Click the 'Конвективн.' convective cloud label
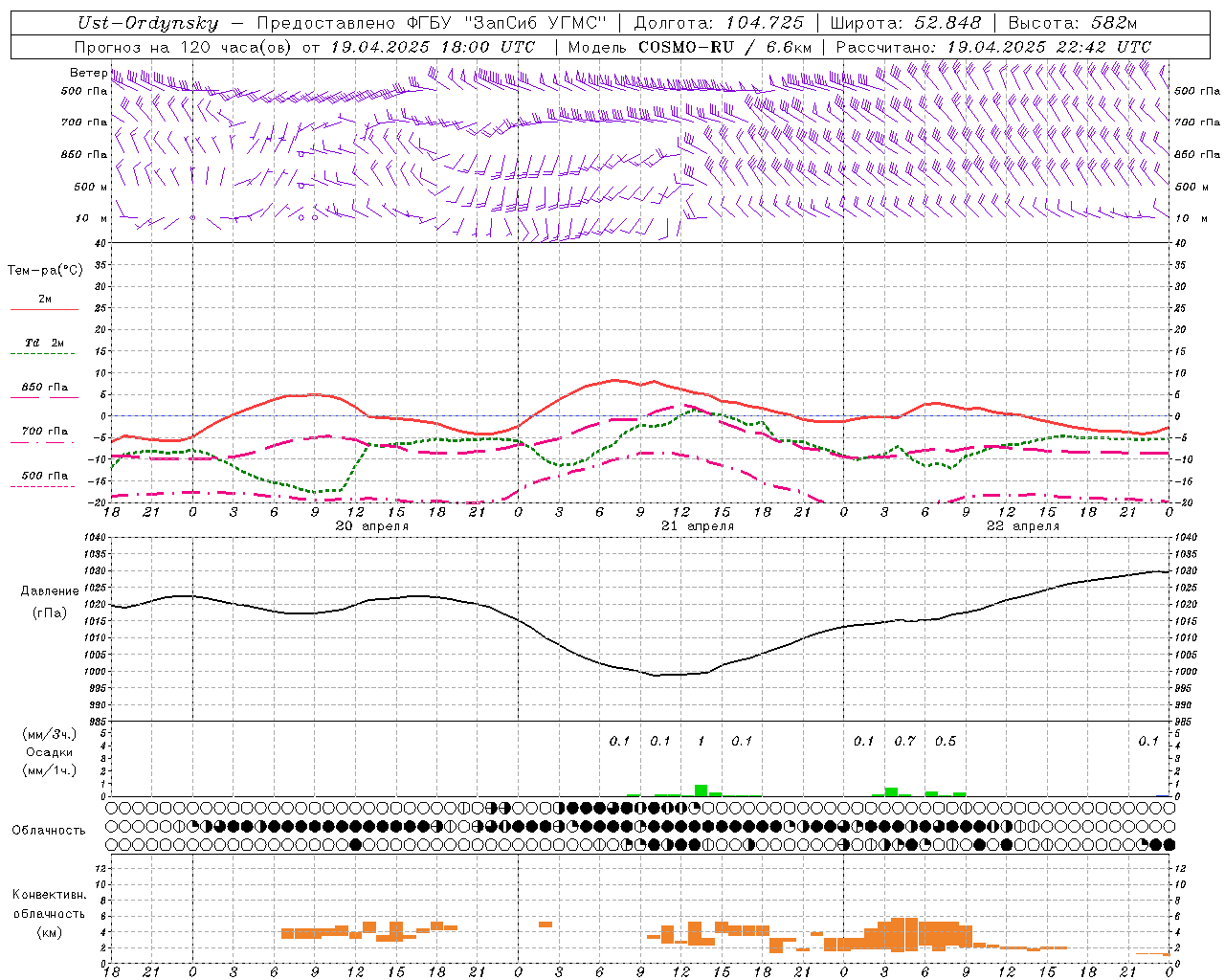Image resolution: width=1225 pixels, height=980 pixels. (49, 895)
